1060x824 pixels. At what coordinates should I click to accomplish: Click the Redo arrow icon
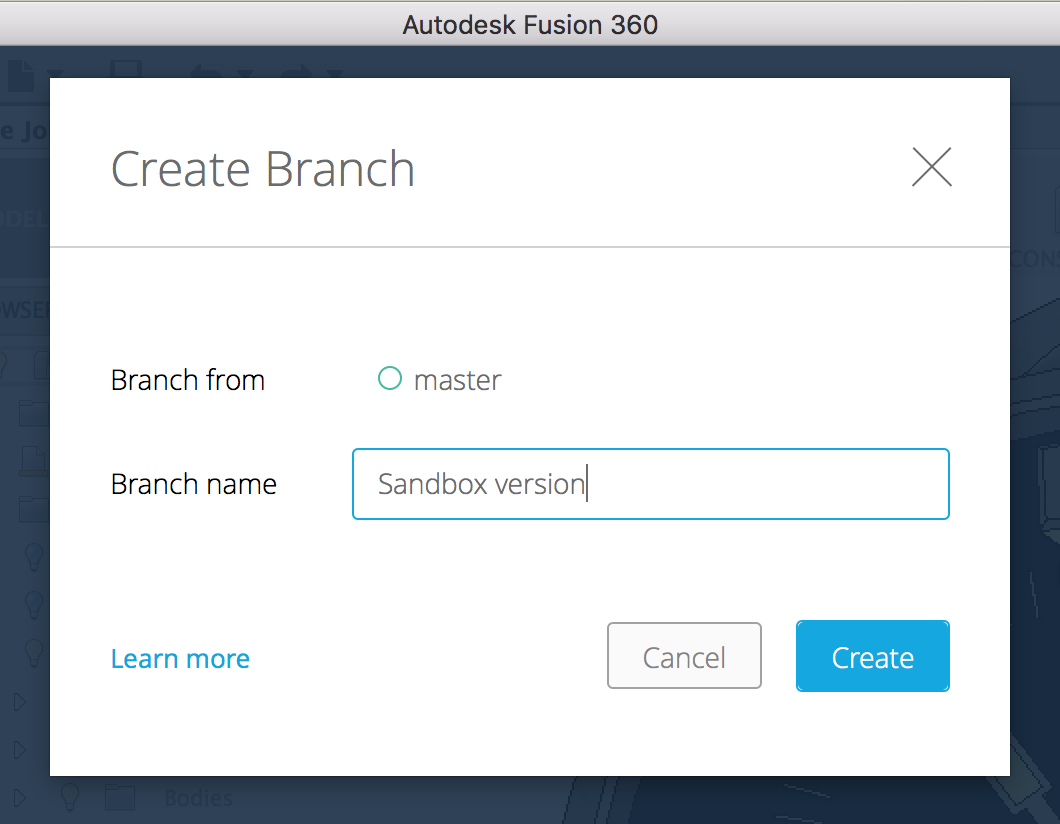click(x=295, y=74)
